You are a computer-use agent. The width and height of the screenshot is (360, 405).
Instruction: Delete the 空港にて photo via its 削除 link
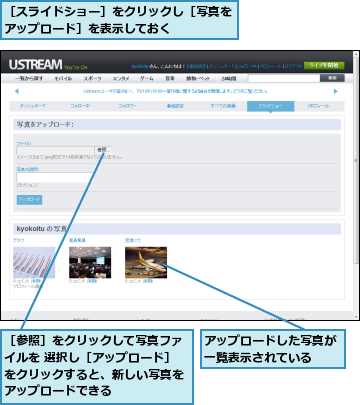pyautogui.click(x=148, y=281)
